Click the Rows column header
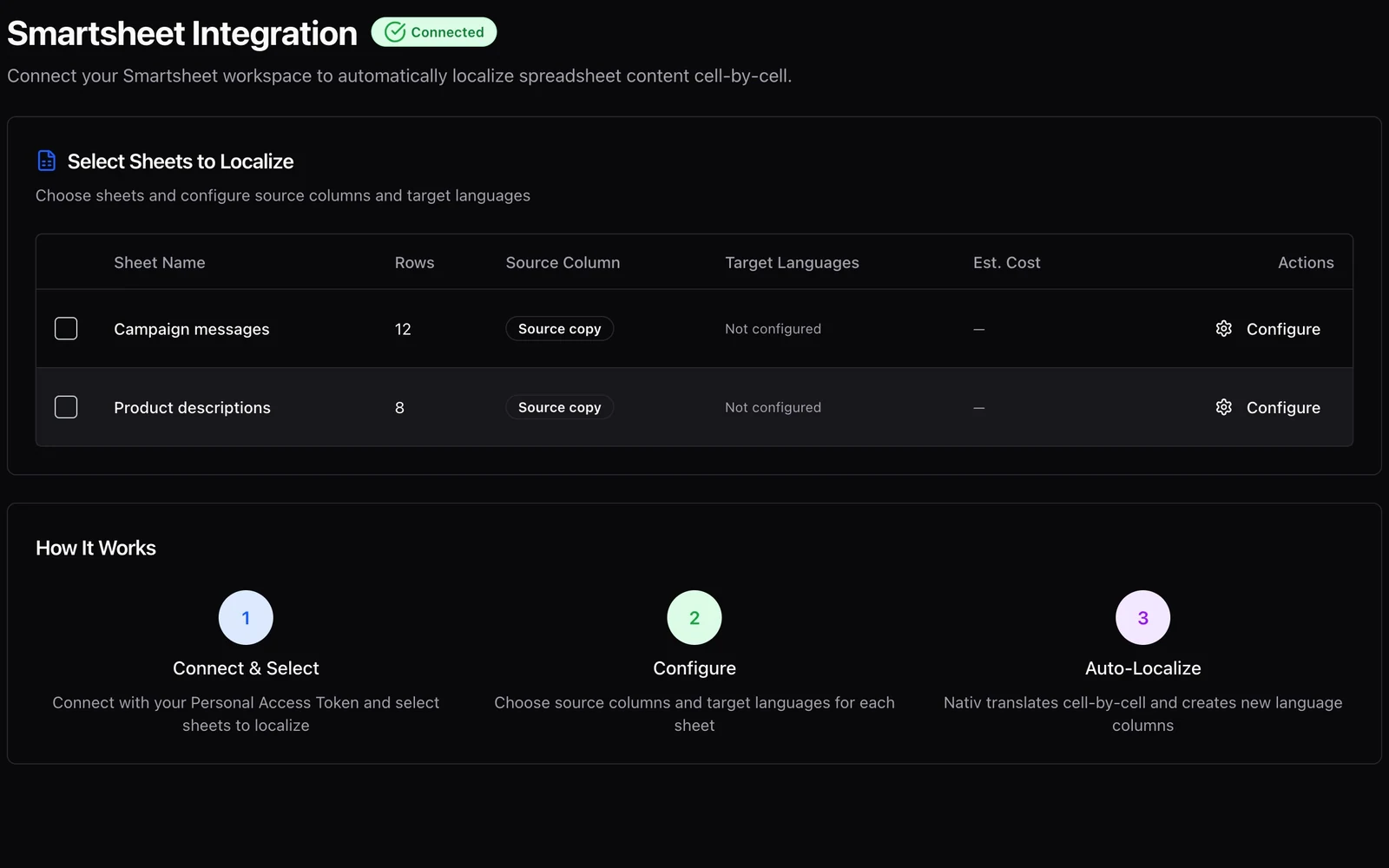The height and width of the screenshot is (868, 1389). pyautogui.click(x=415, y=262)
